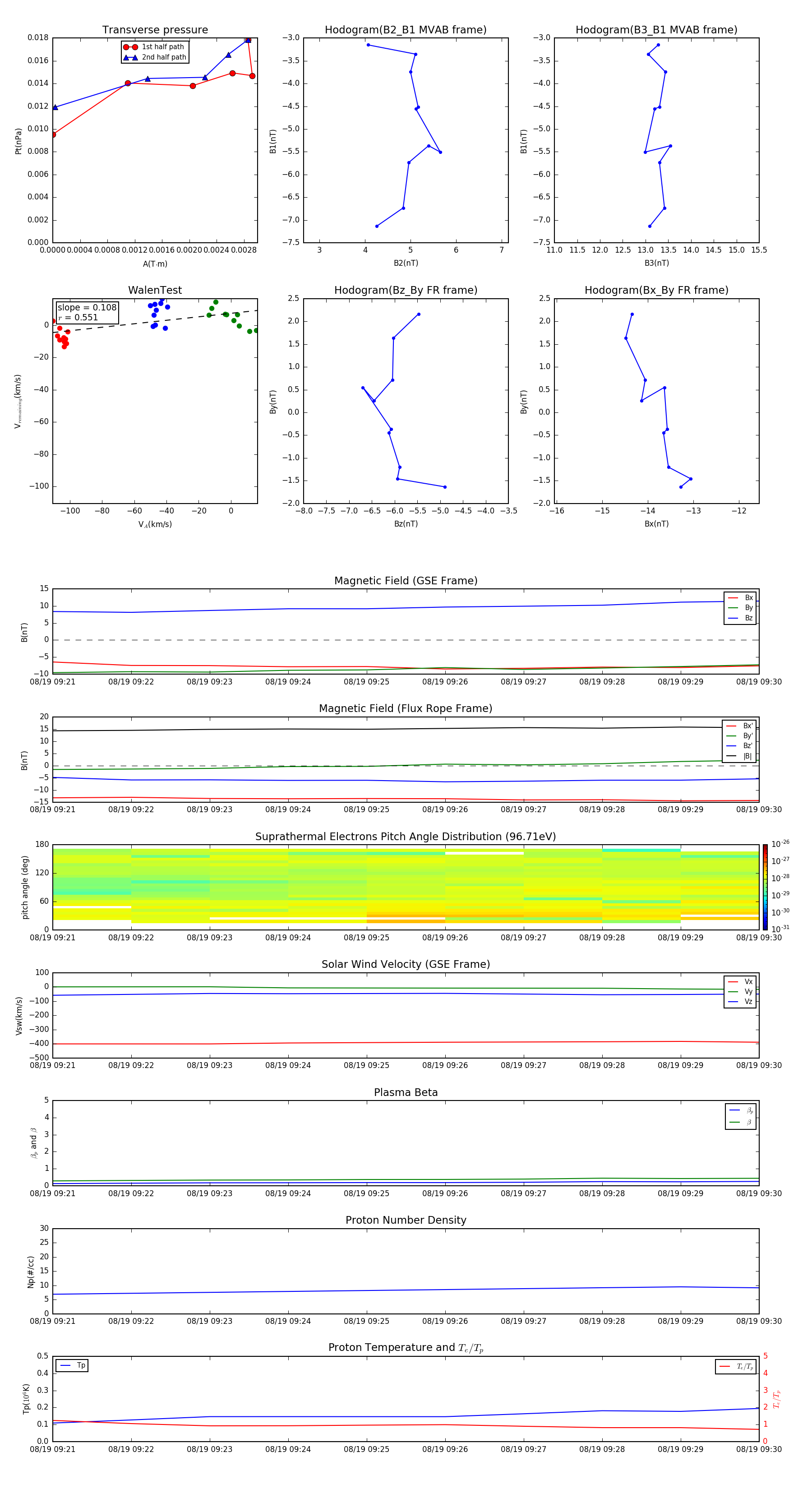
Task: Click the 'V_remaining(km/s)' y-axis label
Action: point(18,401)
